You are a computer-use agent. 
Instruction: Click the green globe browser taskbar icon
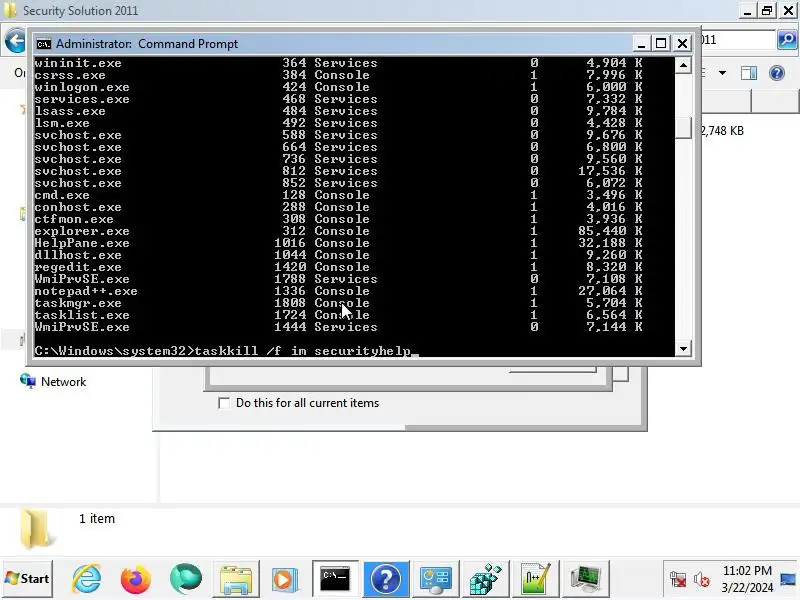(185, 579)
